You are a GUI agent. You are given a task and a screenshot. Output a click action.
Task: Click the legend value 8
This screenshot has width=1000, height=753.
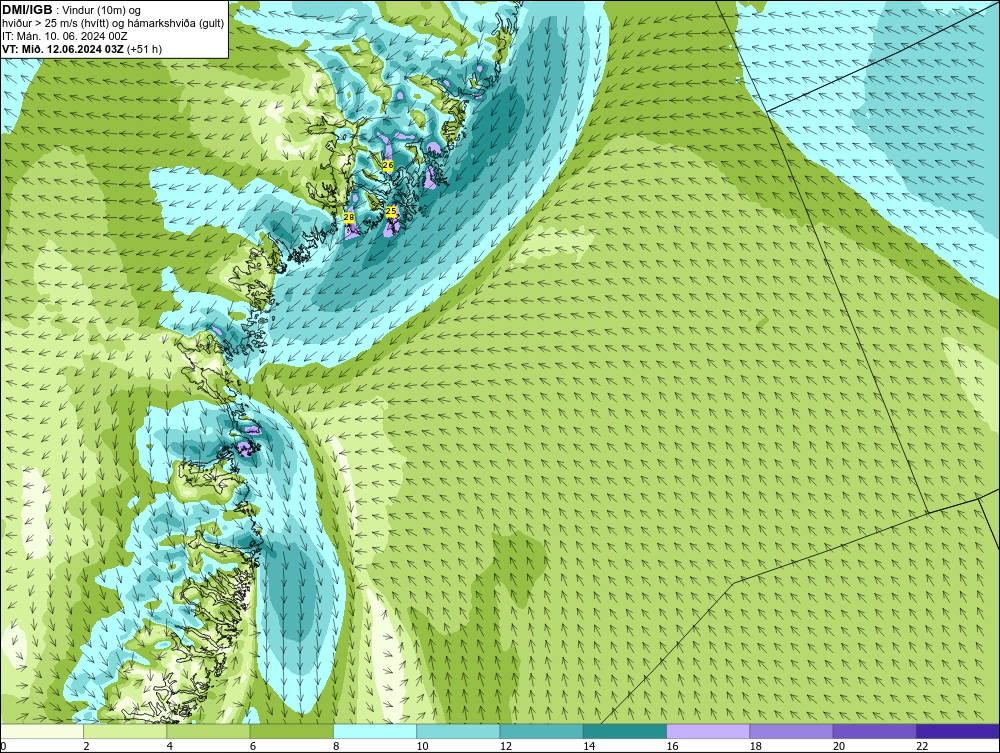click(x=336, y=746)
